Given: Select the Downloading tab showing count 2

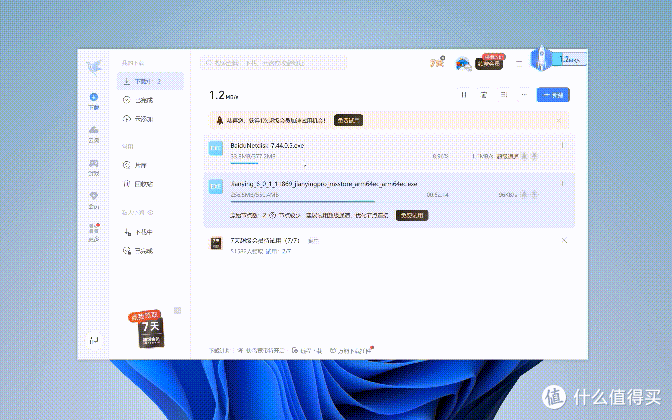Looking at the screenshot, I should point(150,81).
